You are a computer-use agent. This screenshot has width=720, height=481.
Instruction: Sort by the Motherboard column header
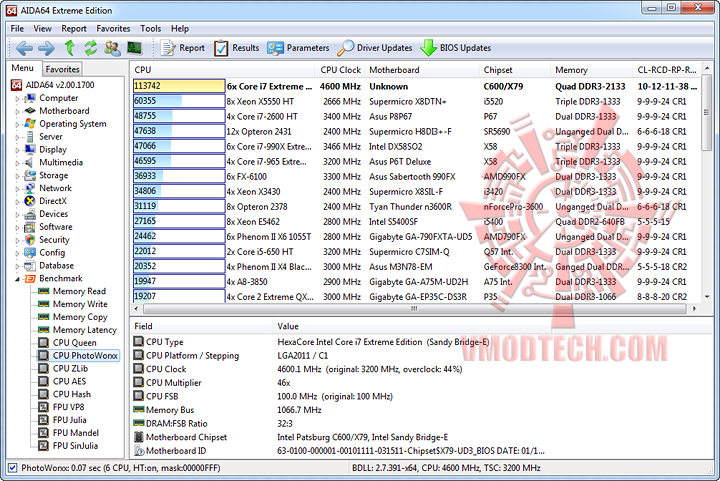[422, 70]
